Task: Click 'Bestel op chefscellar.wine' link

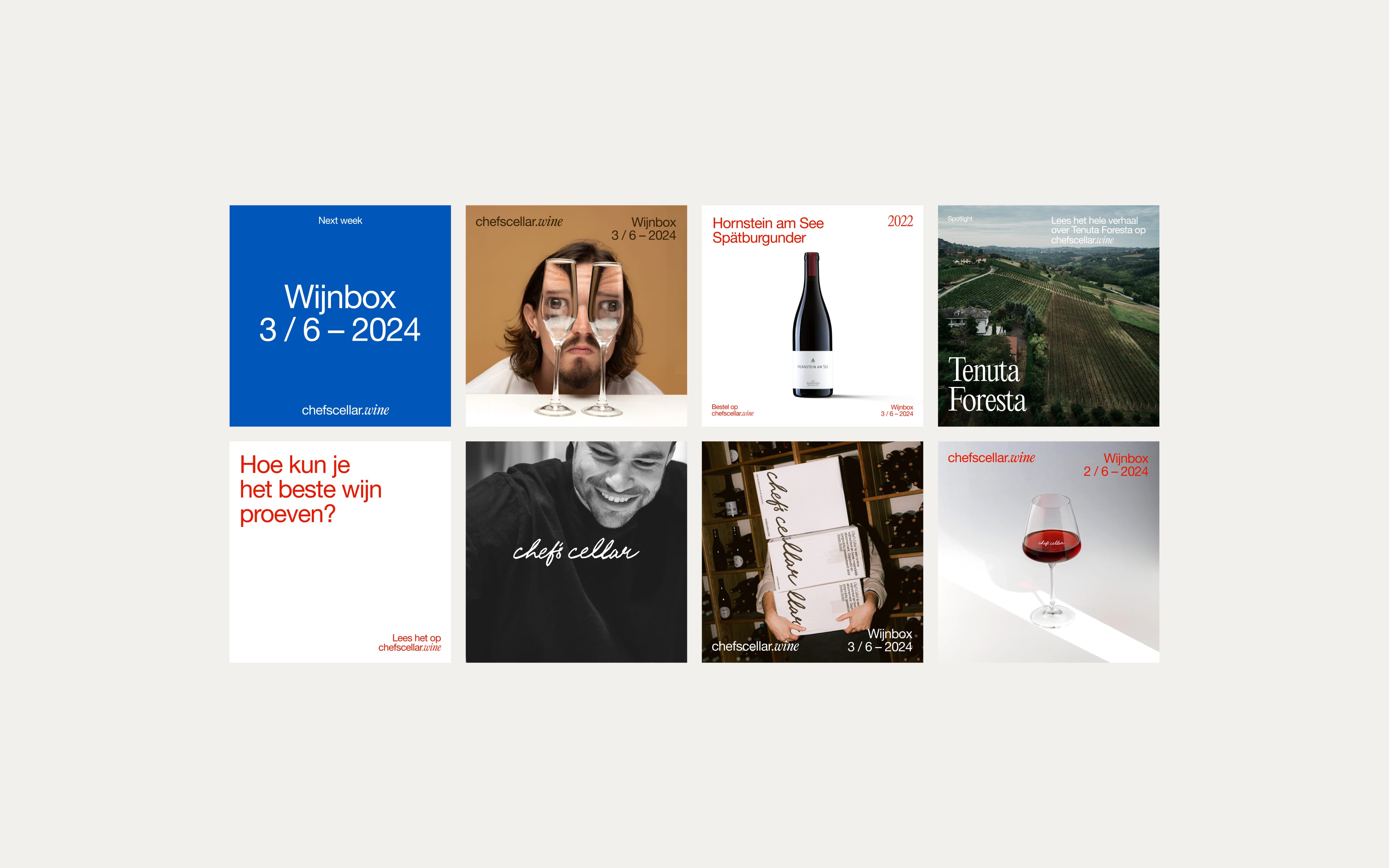Action: (732, 410)
